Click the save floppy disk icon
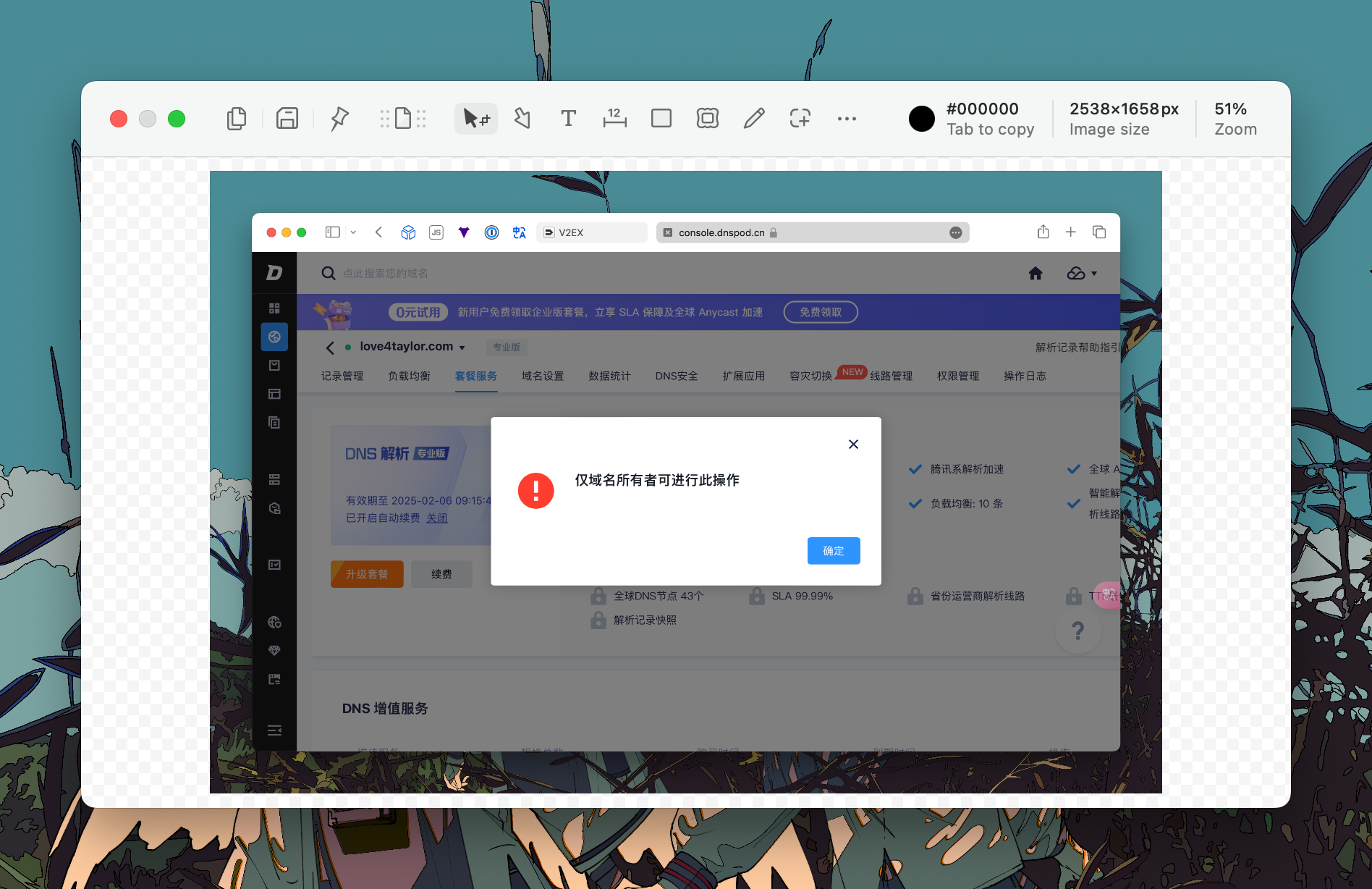 287,119
